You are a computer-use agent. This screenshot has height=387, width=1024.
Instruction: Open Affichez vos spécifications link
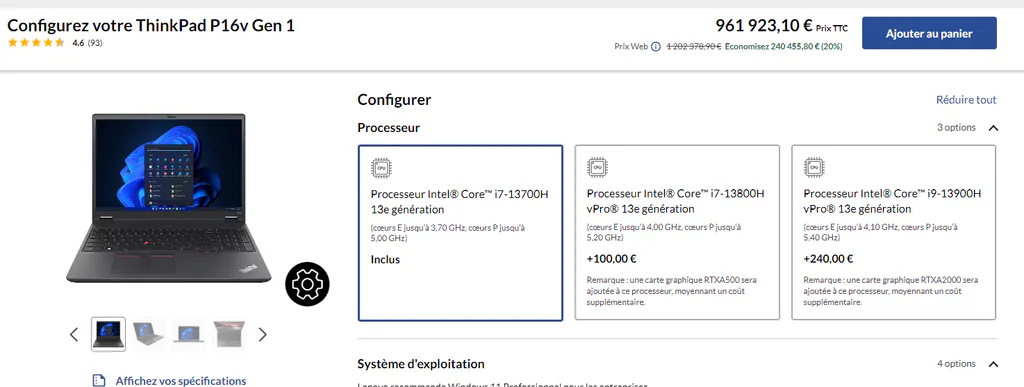[x=181, y=380]
